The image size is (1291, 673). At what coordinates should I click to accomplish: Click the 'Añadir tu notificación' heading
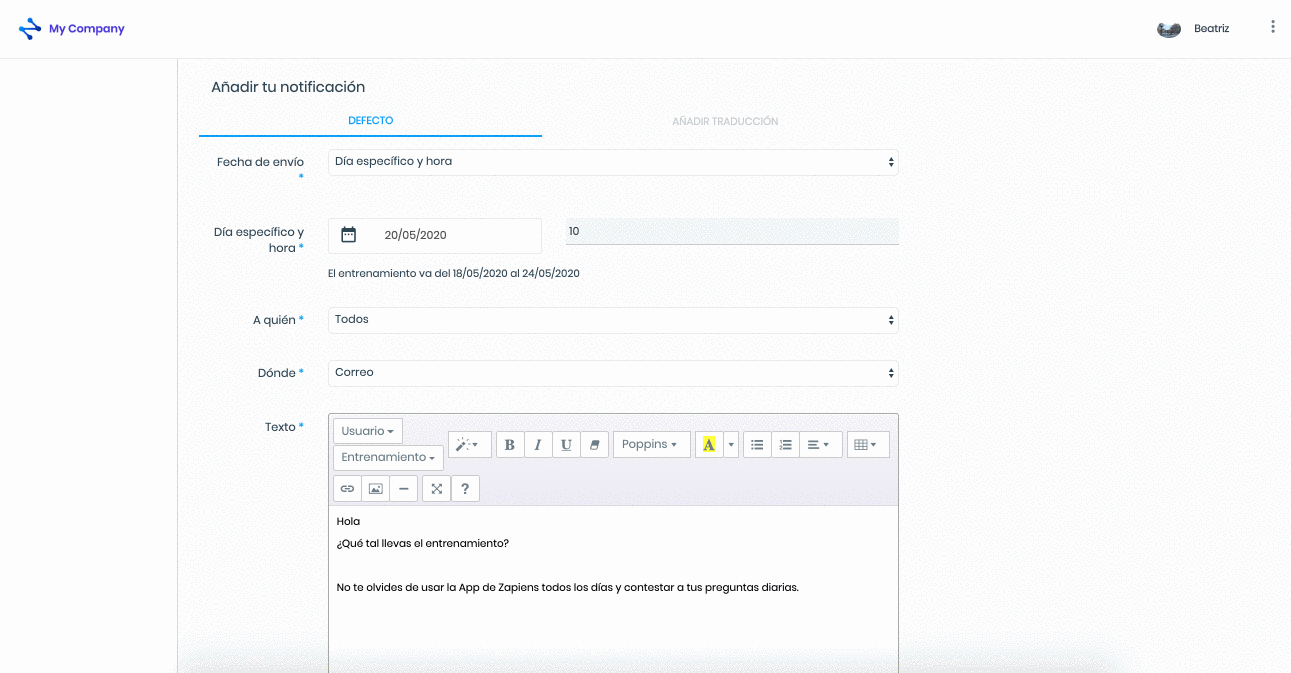pos(288,87)
